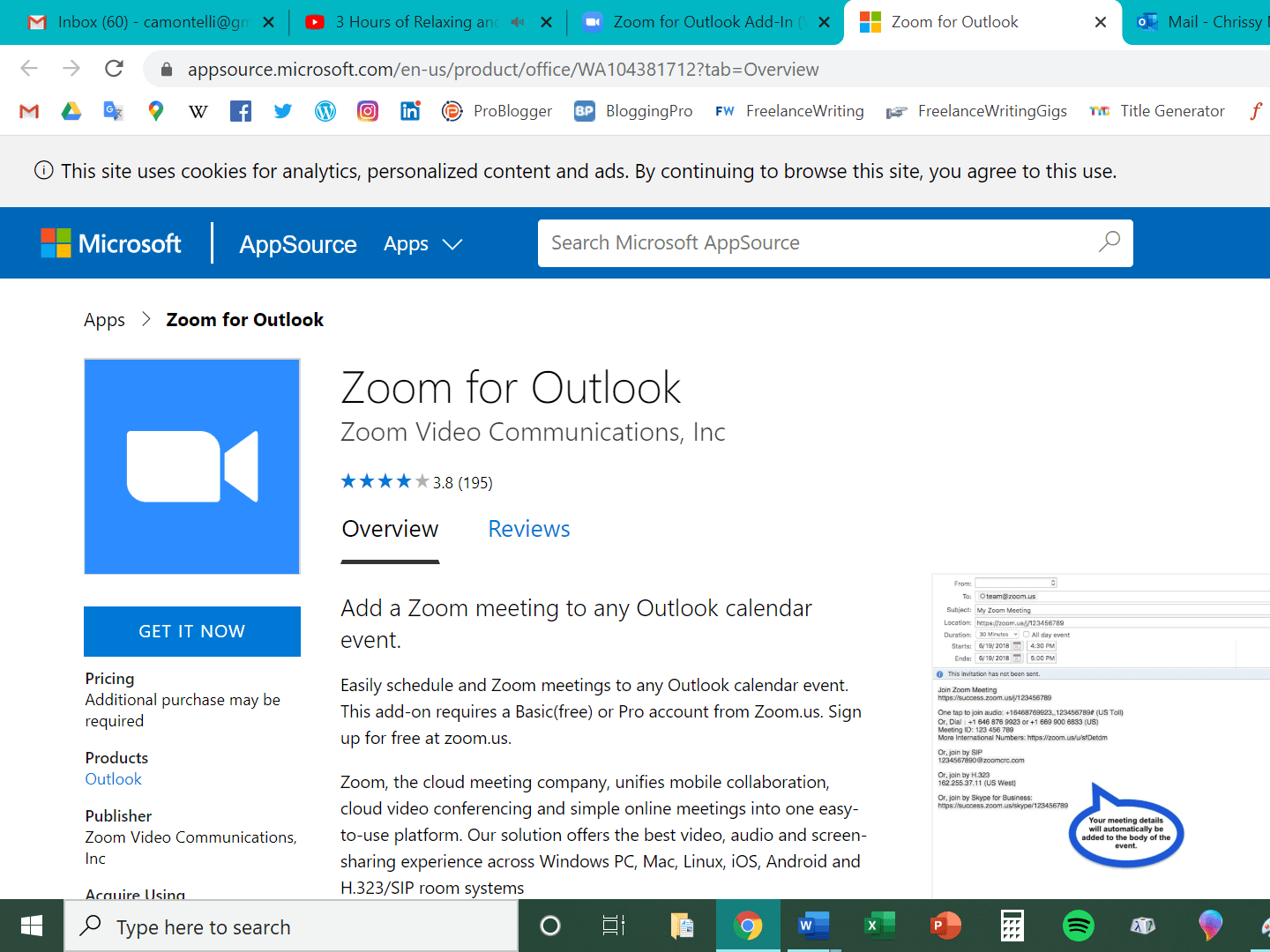Click the Zoom camera app logo
This screenshot has height=952, width=1270.
(192, 466)
